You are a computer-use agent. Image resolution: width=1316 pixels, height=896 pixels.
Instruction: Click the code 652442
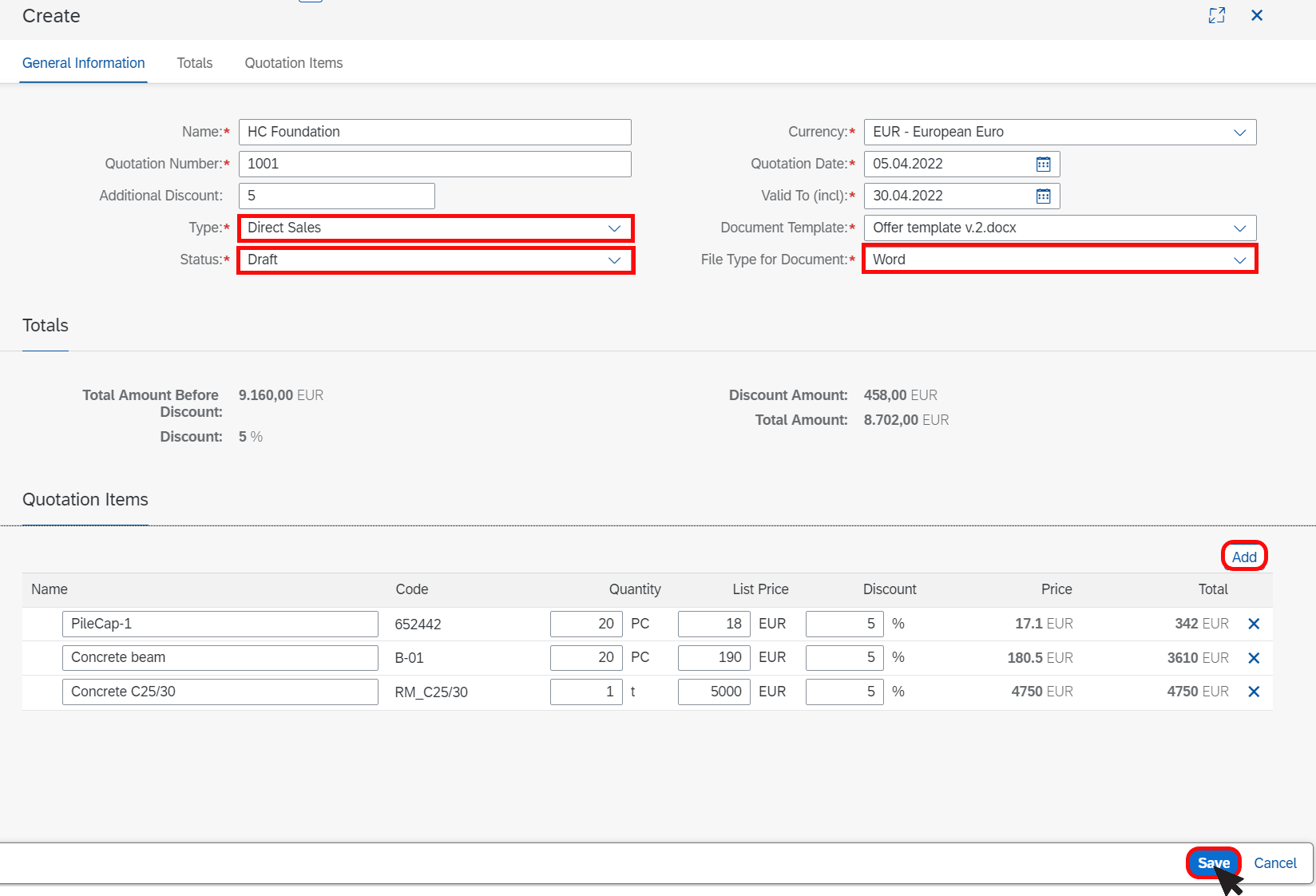tap(418, 624)
